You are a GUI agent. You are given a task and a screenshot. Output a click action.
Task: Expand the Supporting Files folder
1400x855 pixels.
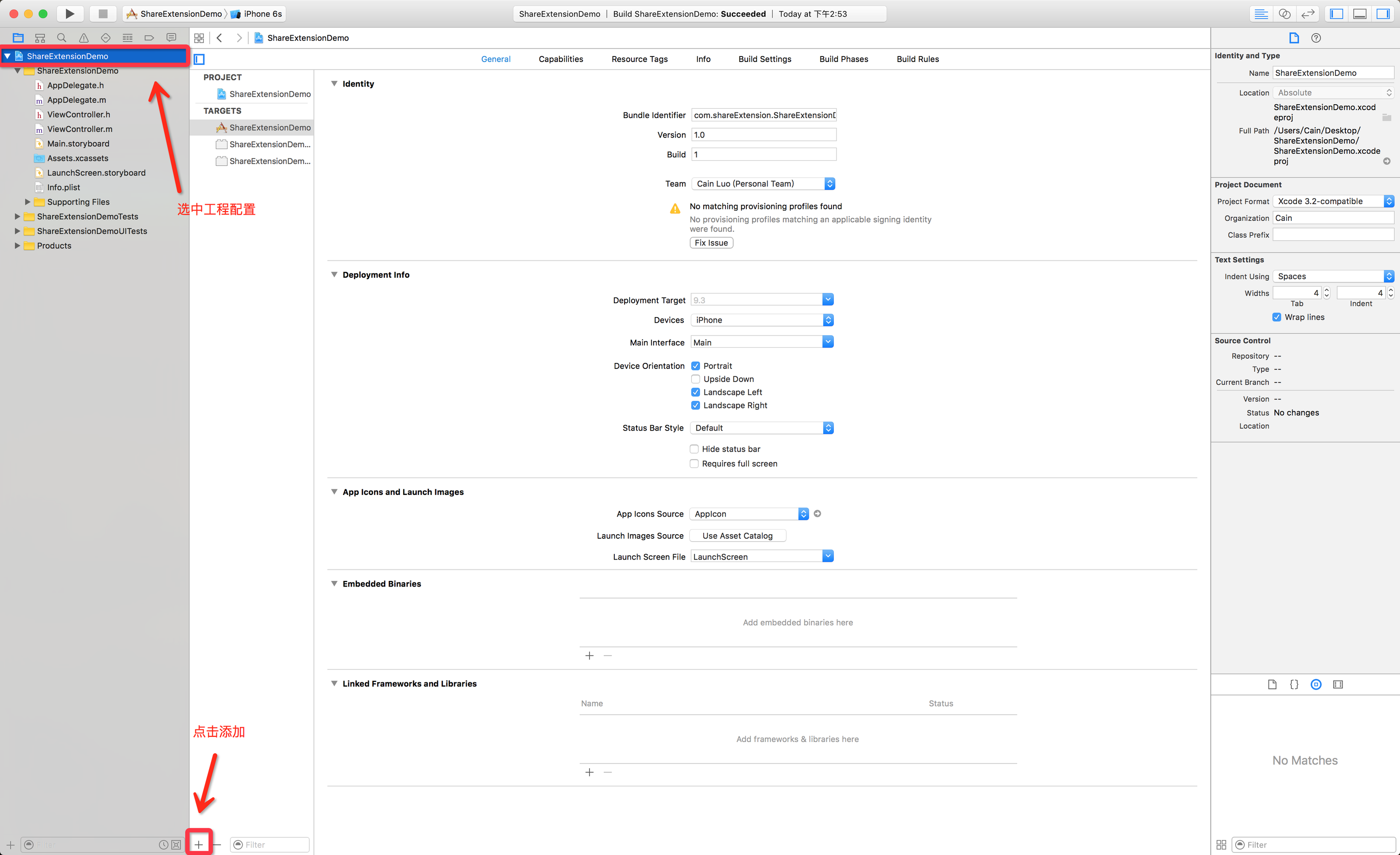[x=27, y=202]
